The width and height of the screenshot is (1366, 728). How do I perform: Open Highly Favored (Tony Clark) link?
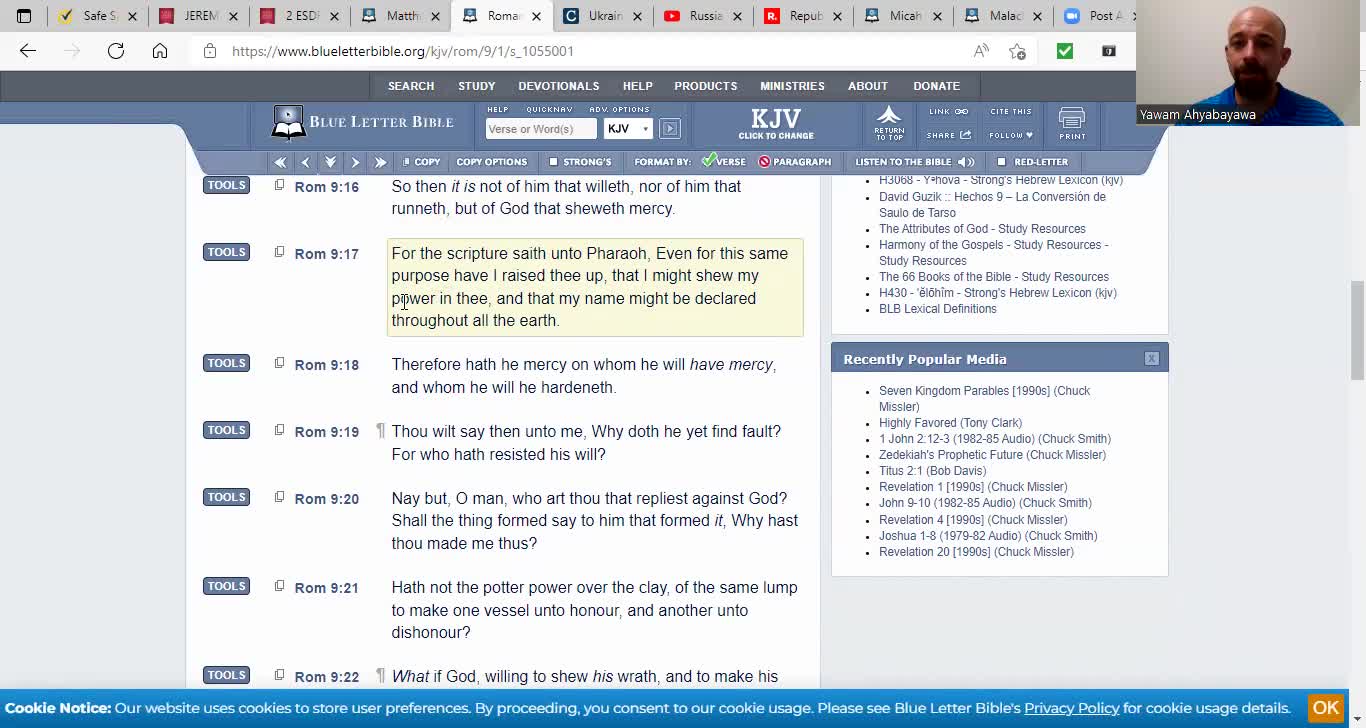pyautogui.click(x=950, y=423)
